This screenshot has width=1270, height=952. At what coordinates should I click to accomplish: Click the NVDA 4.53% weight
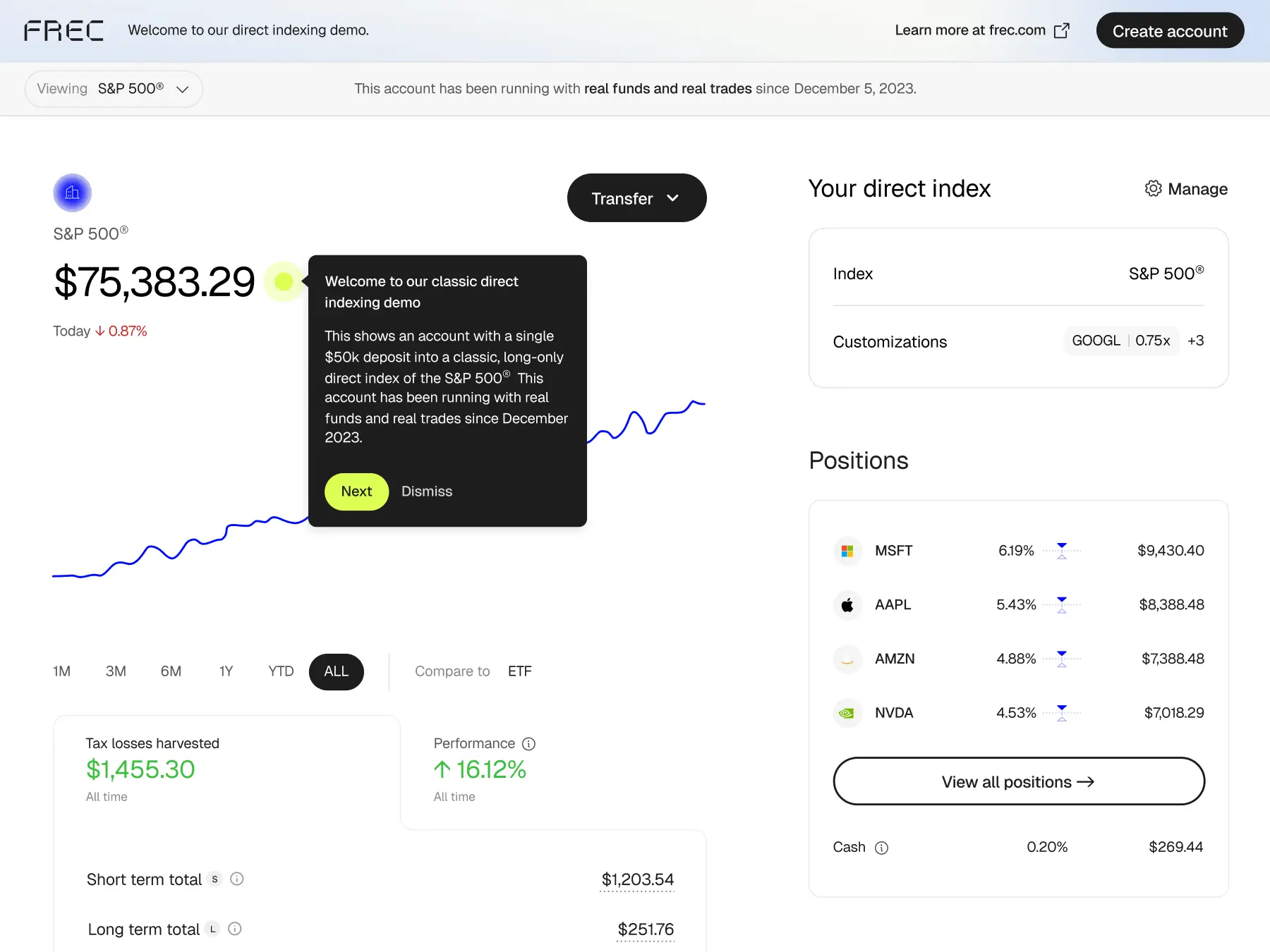point(1016,713)
